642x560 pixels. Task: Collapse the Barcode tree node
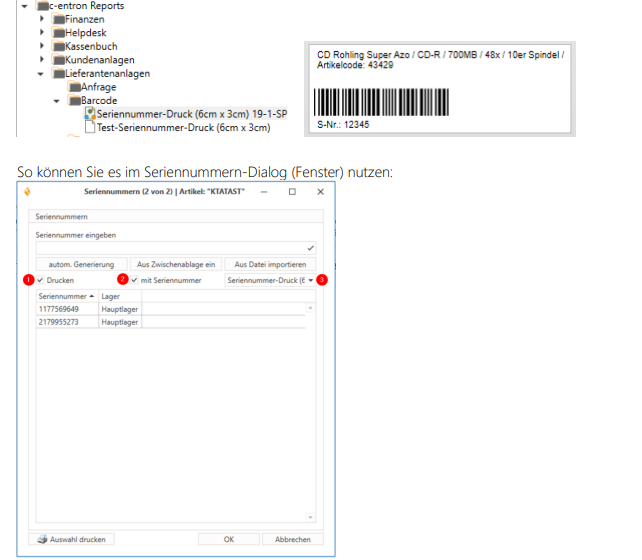click(x=56, y=101)
